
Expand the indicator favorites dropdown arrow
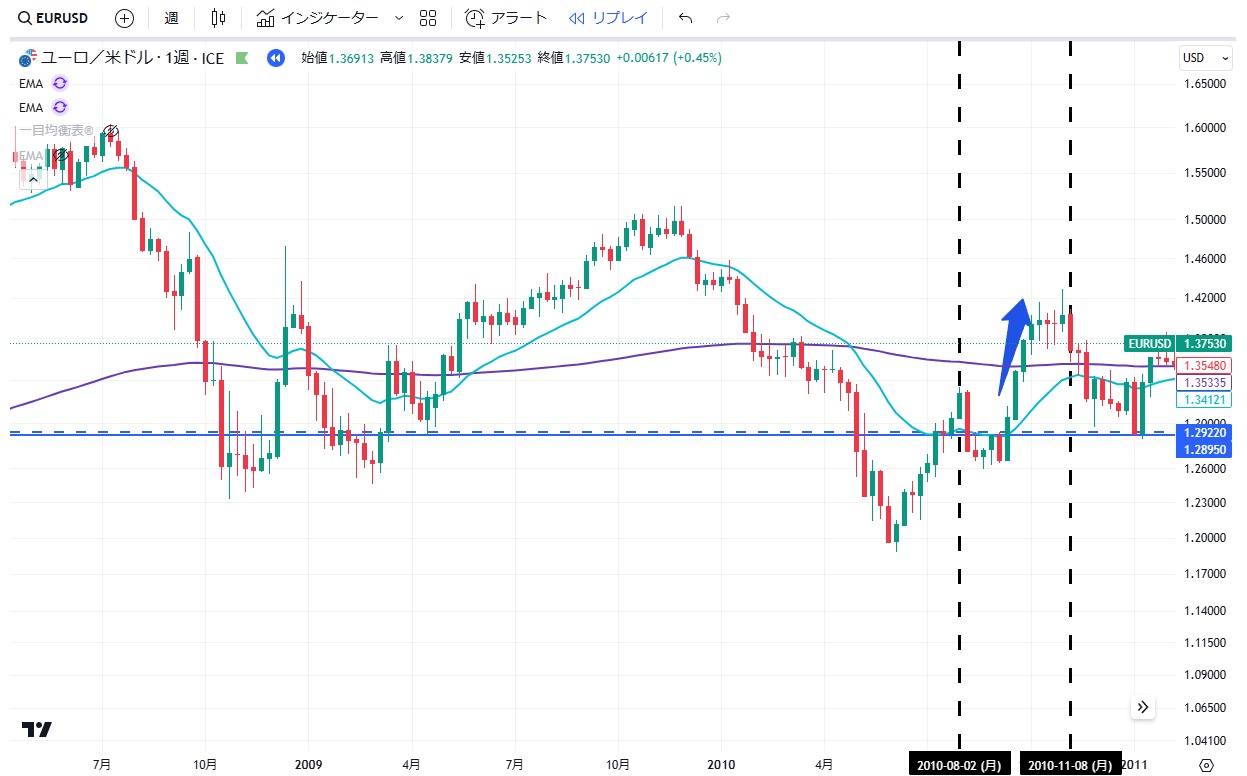tap(399, 18)
